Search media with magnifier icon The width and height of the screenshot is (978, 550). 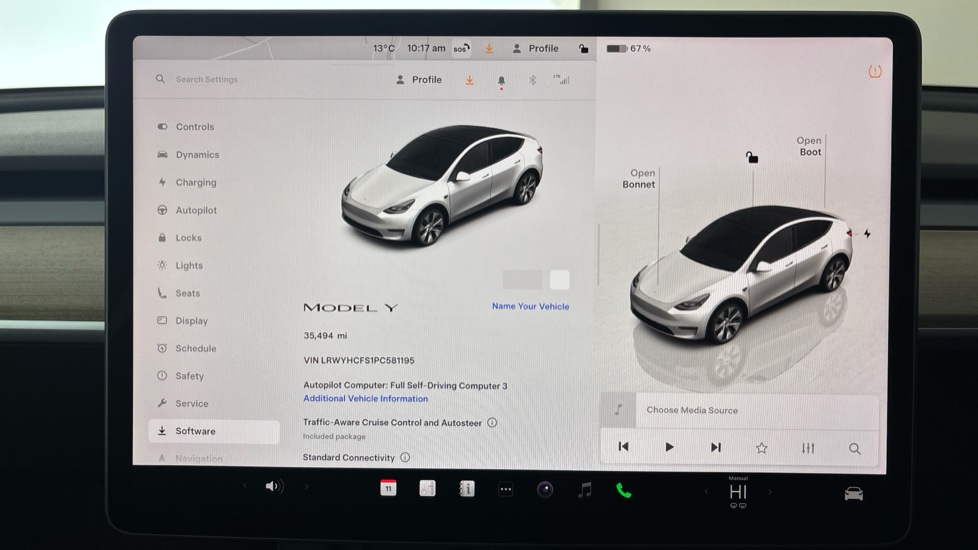pos(855,448)
